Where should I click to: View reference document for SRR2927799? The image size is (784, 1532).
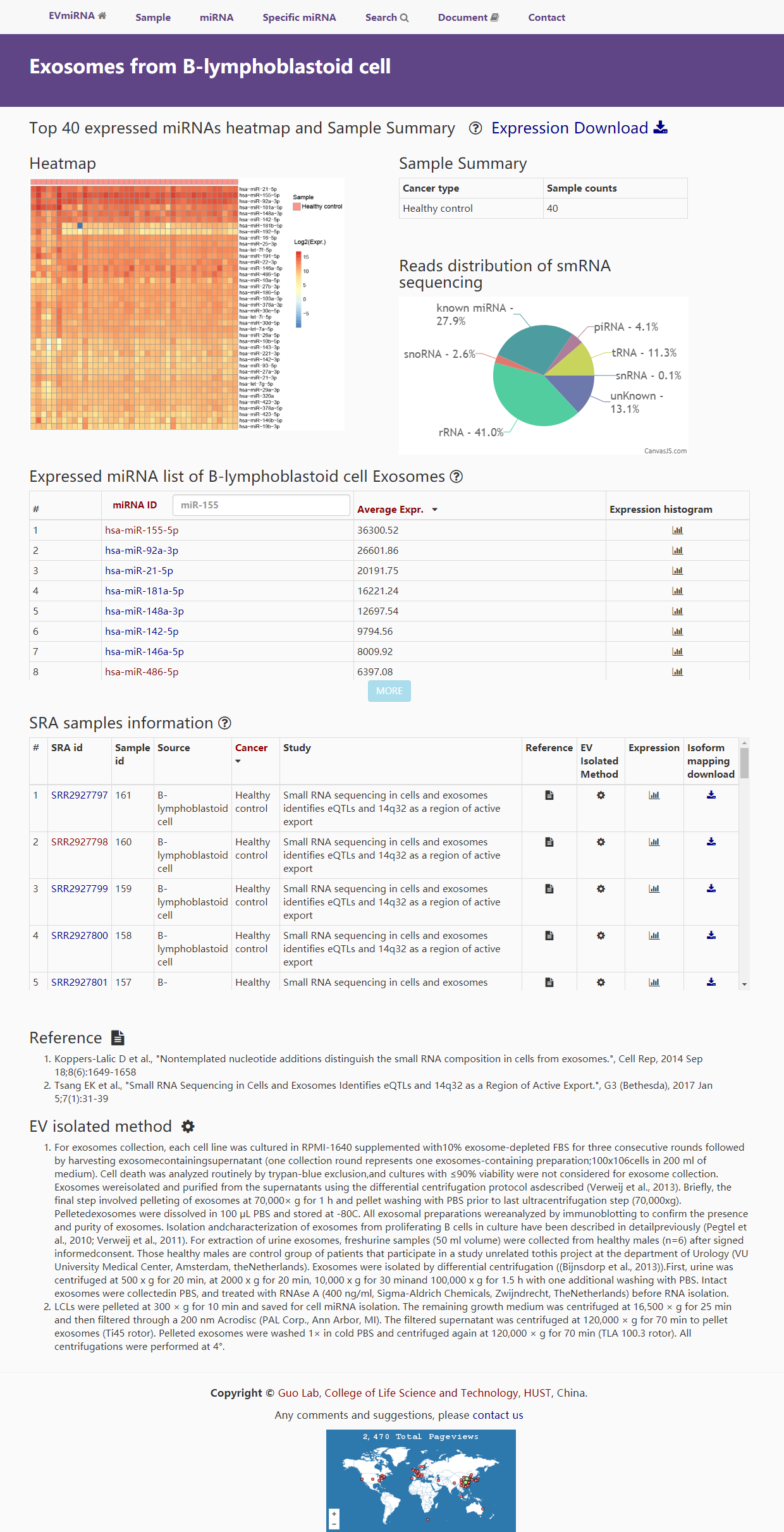pos(549,889)
